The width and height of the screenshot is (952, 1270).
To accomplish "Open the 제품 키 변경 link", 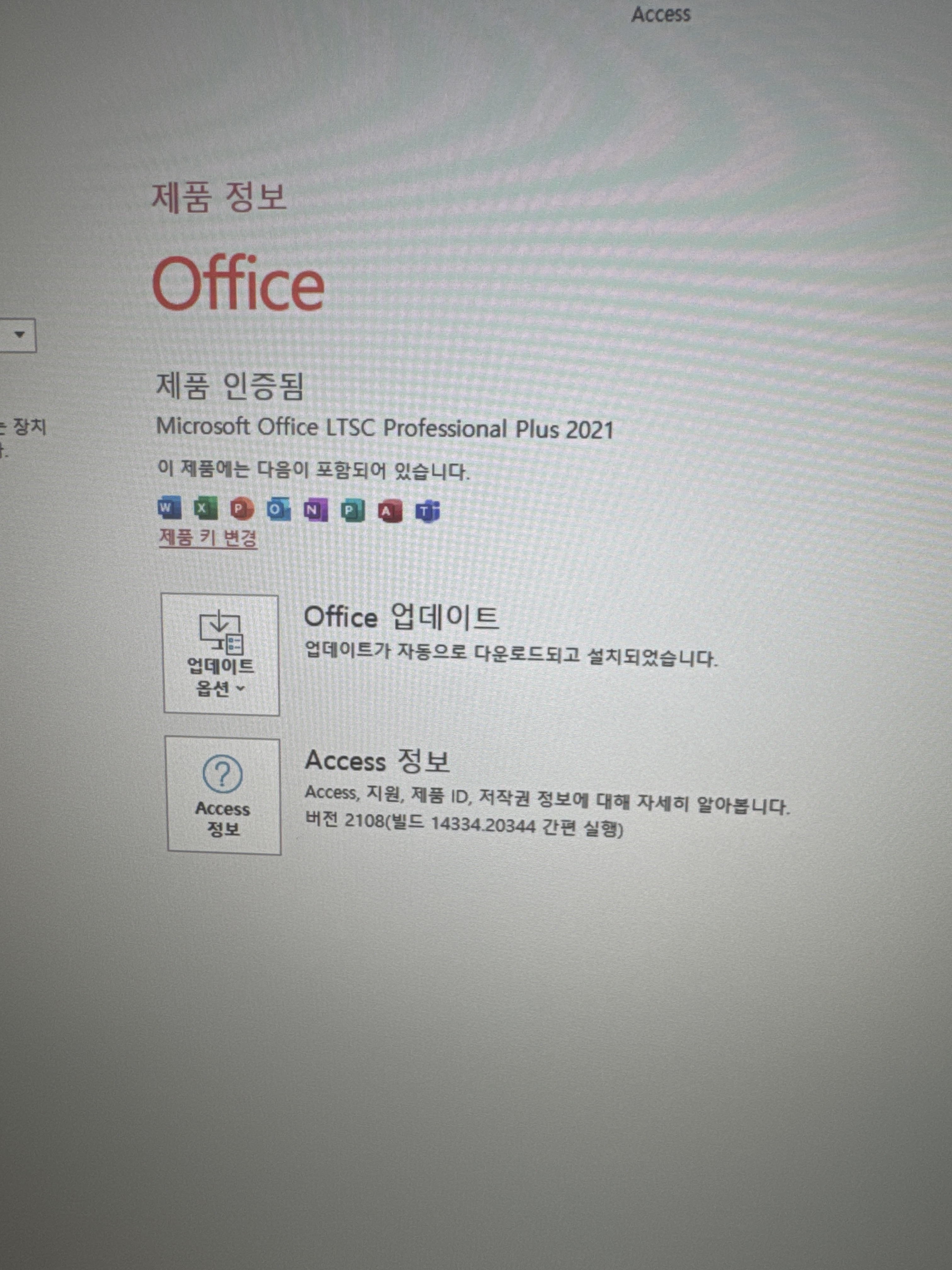I will click(x=208, y=538).
